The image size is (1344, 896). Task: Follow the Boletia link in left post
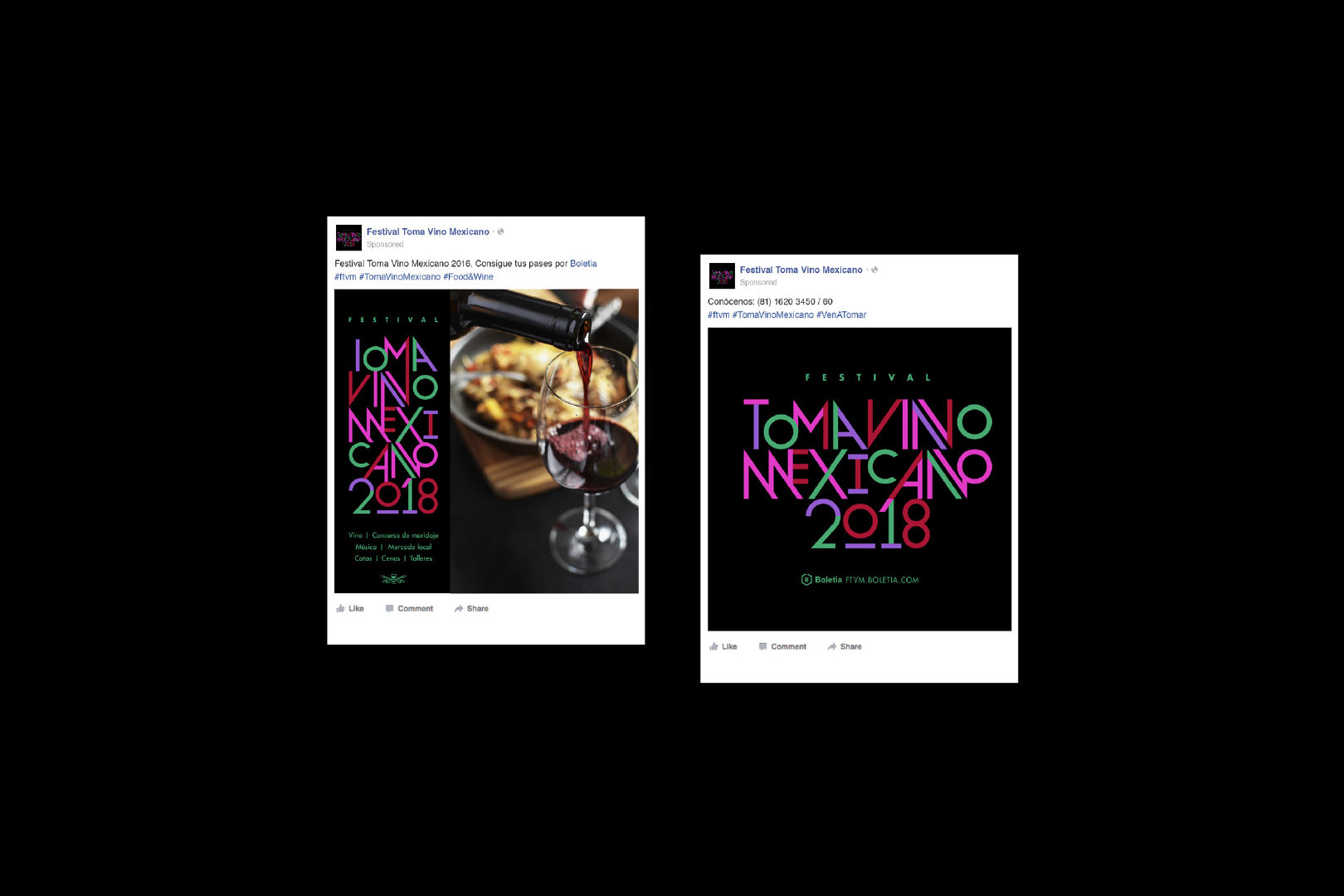(583, 263)
